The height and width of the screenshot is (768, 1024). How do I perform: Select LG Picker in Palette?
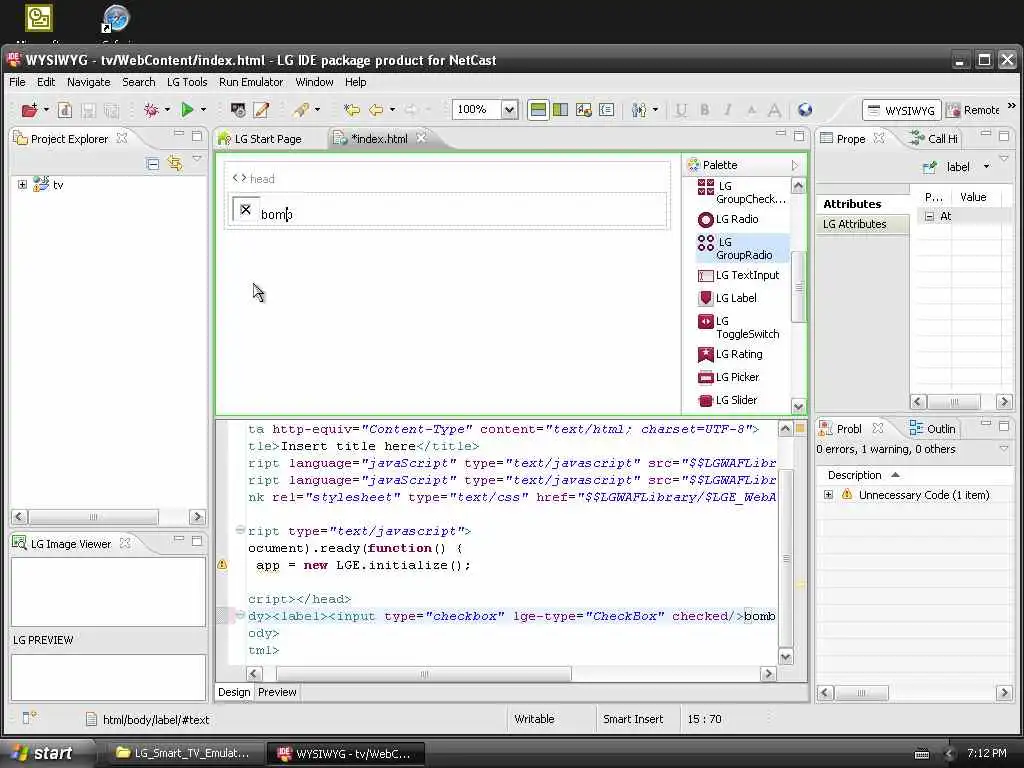click(729, 377)
